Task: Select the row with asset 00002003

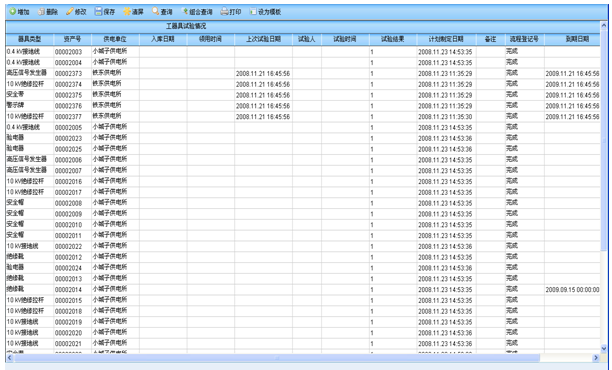Action: pos(303,52)
